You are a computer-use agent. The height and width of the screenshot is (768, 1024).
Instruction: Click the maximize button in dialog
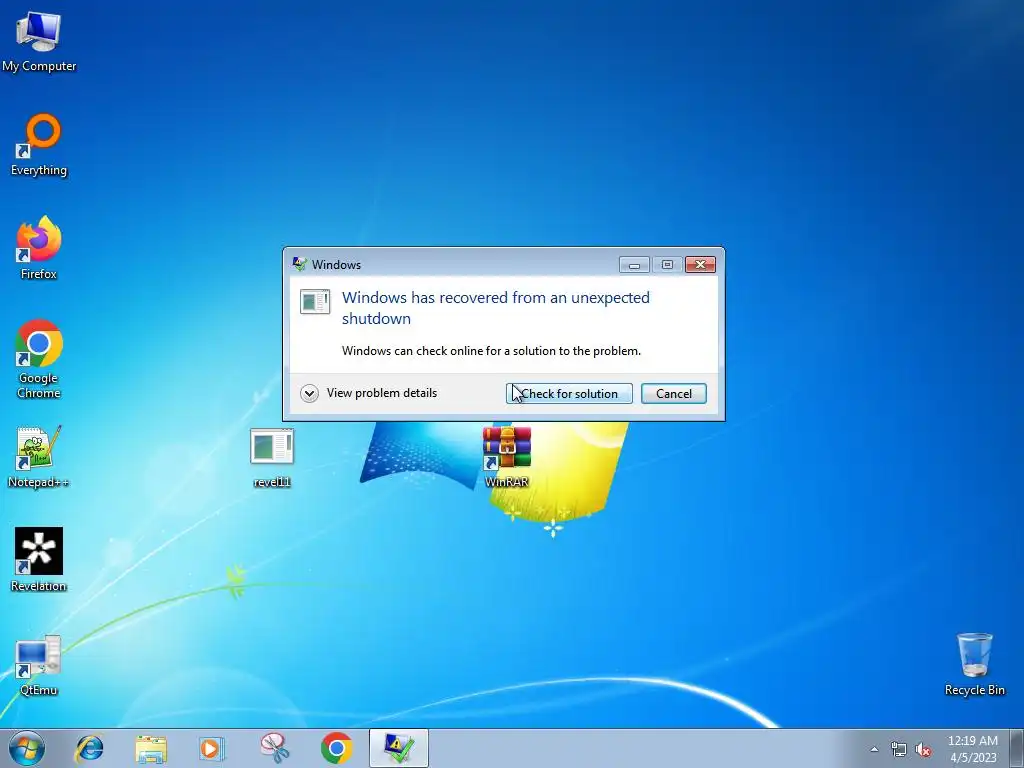tap(667, 264)
